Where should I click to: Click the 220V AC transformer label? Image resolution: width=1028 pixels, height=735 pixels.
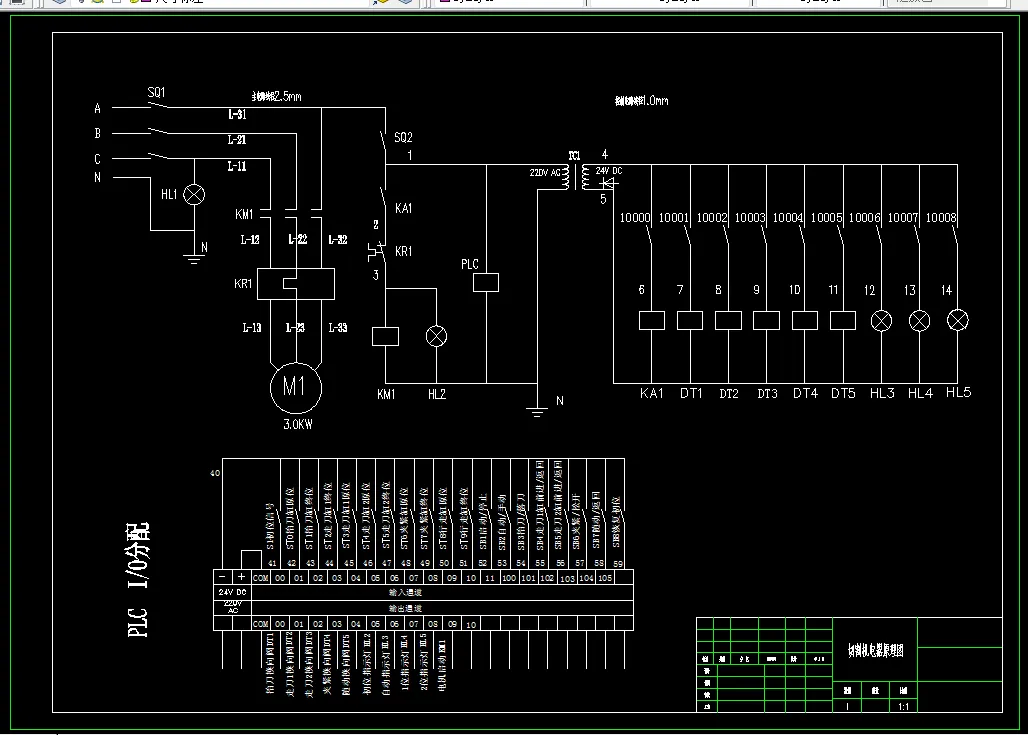[545, 172]
